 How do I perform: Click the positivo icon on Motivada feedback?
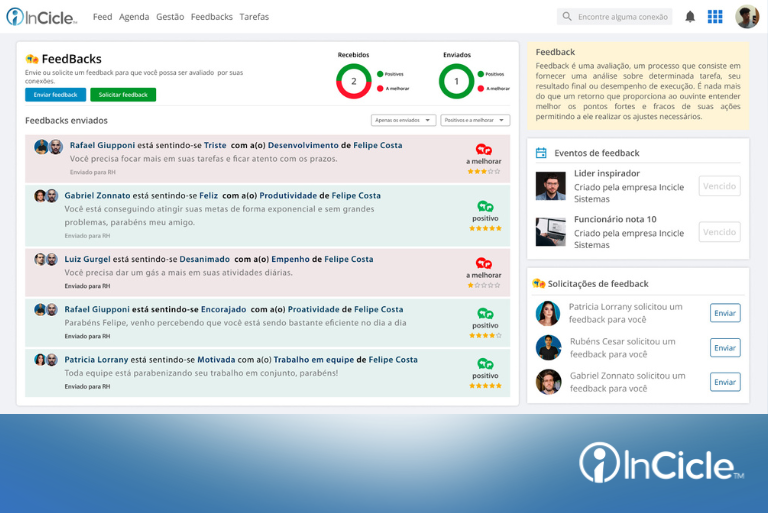click(x=485, y=364)
